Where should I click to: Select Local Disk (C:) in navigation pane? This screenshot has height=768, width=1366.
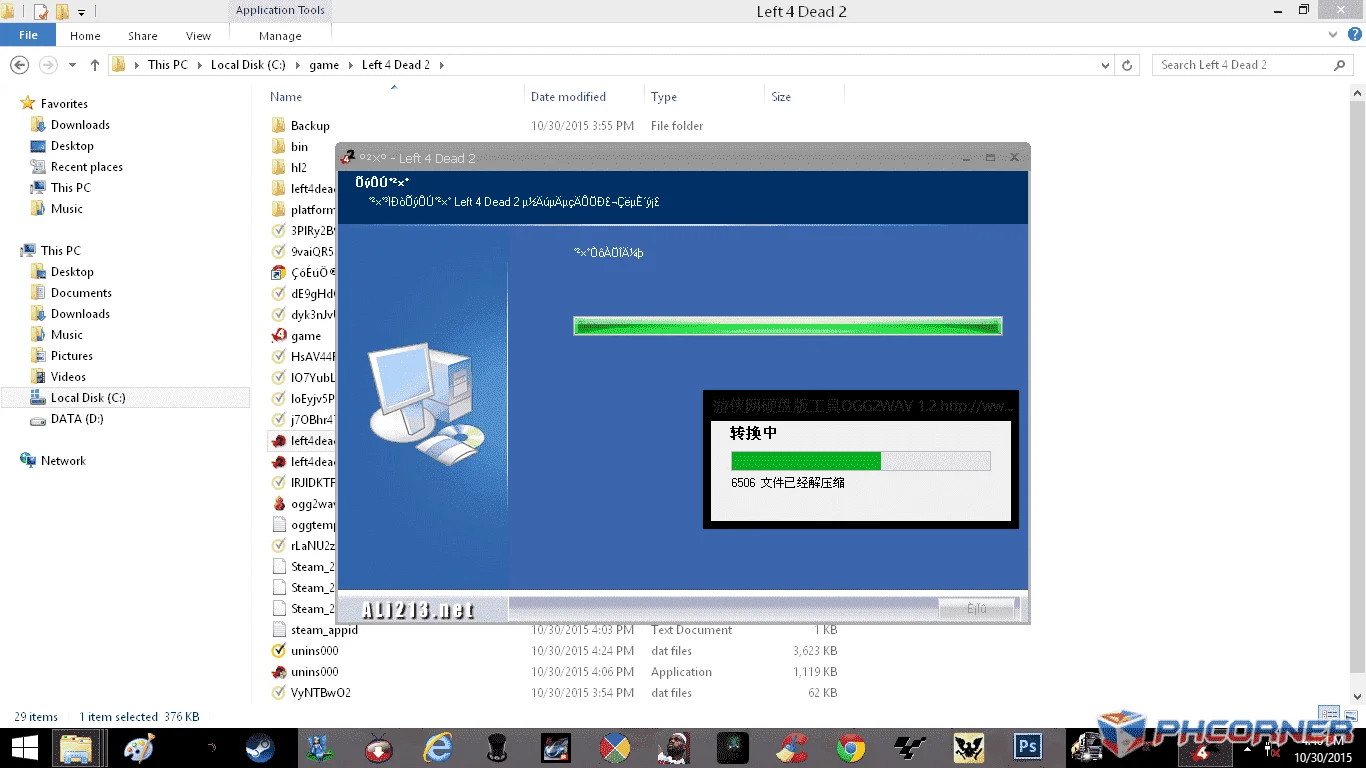point(88,398)
